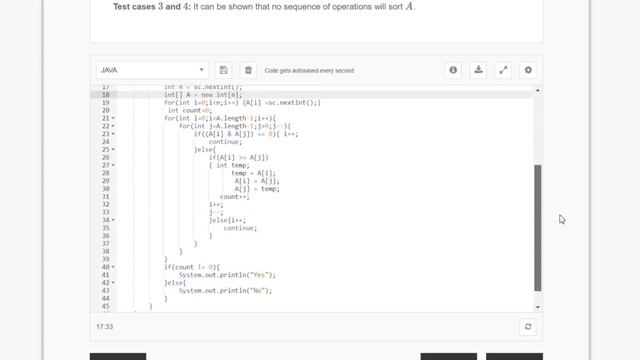Collapse the fold arrow at line 42
This screenshot has width=640, height=360.
113,283
